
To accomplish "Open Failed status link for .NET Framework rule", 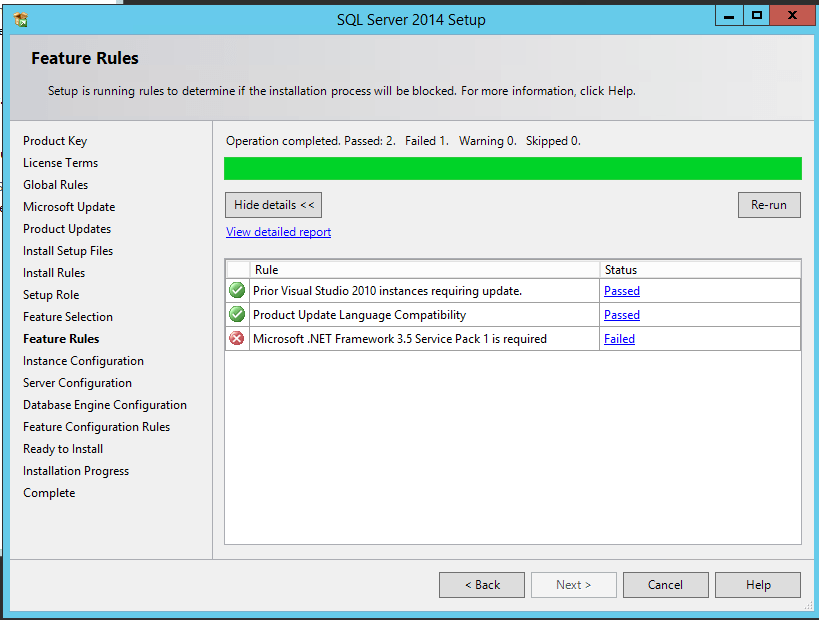I will (x=619, y=339).
